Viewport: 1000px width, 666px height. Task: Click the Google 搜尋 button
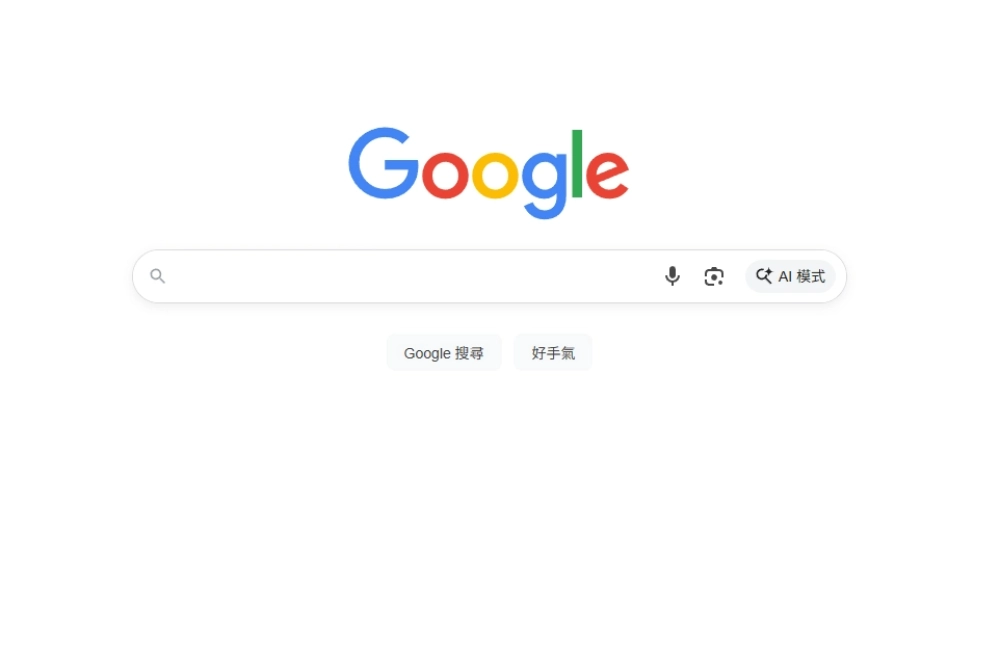click(x=444, y=353)
